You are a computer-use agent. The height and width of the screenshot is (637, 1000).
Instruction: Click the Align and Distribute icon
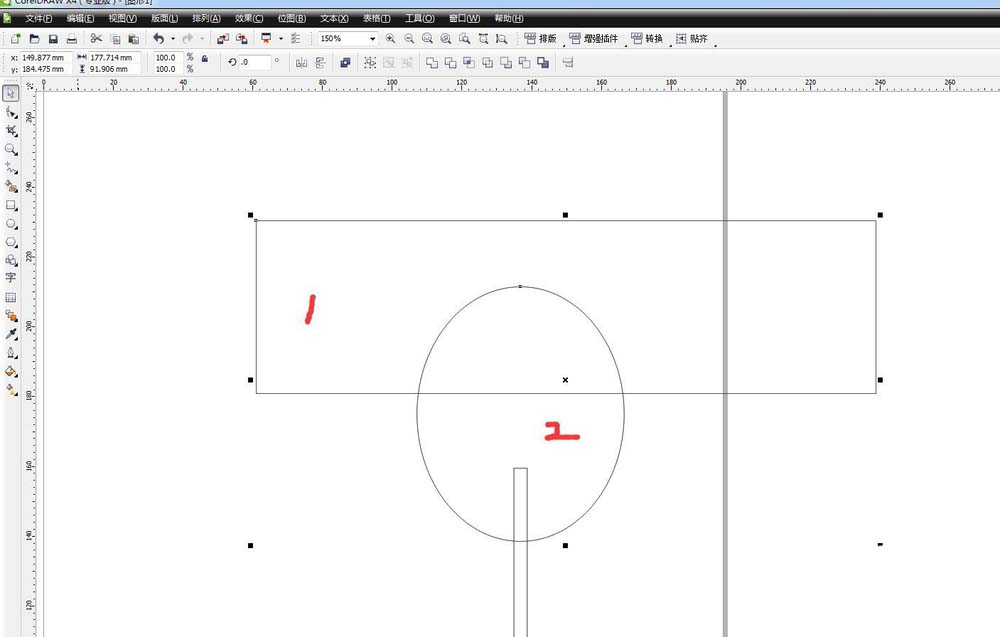(568, 62)
